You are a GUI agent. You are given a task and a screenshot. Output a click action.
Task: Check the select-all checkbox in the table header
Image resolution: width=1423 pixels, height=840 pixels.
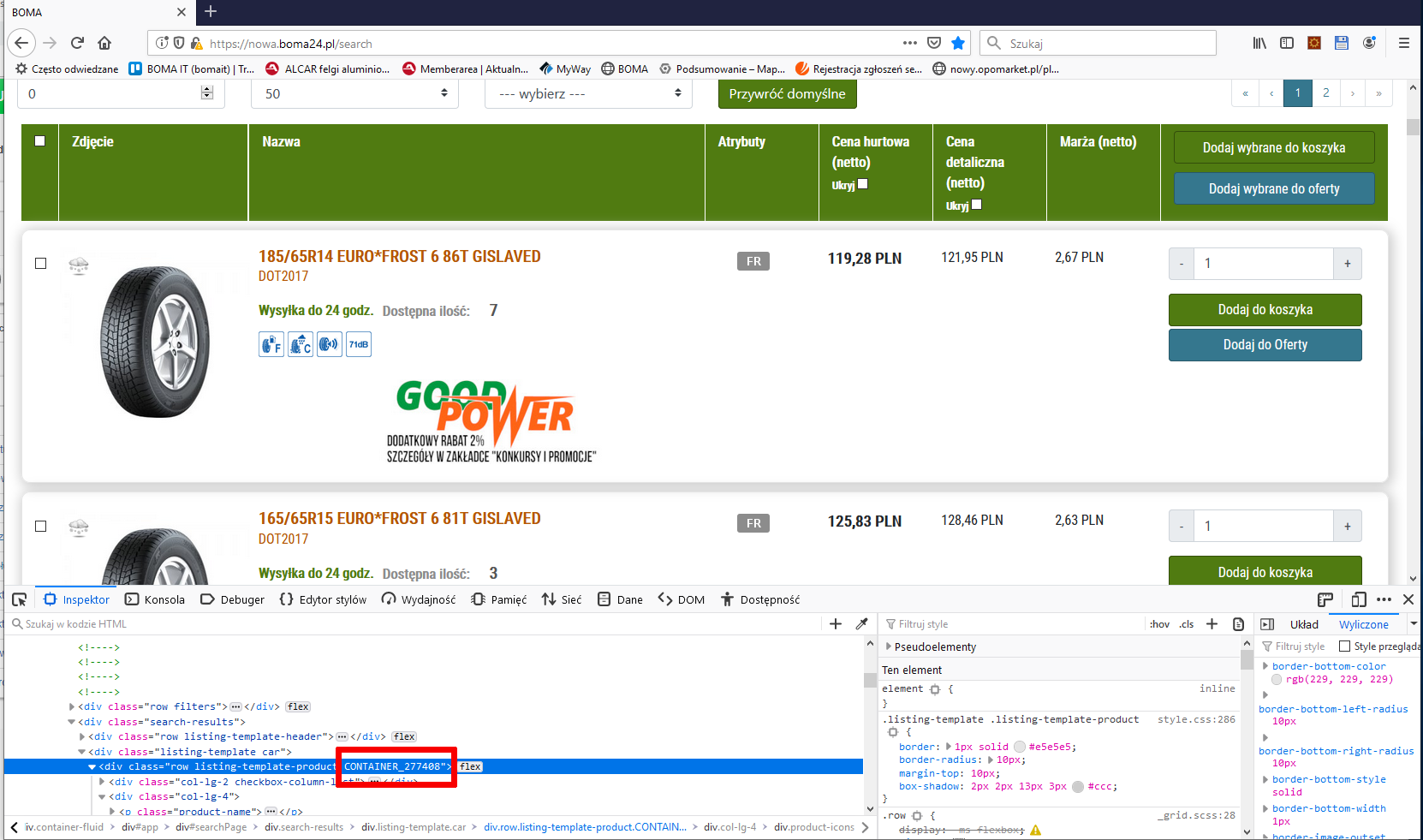point(39,141)
